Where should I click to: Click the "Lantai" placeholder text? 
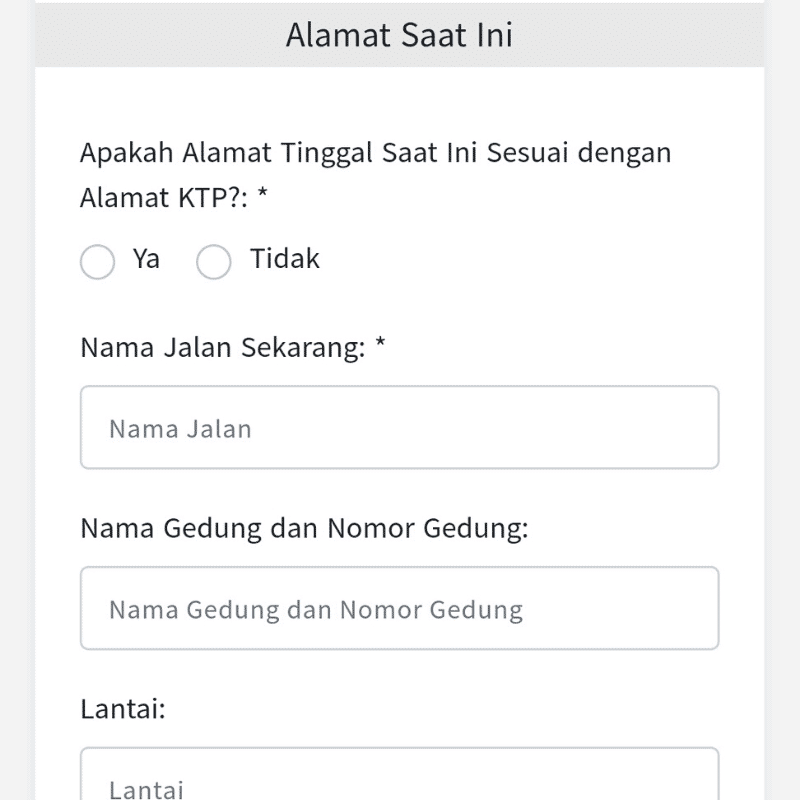[145, 789]
